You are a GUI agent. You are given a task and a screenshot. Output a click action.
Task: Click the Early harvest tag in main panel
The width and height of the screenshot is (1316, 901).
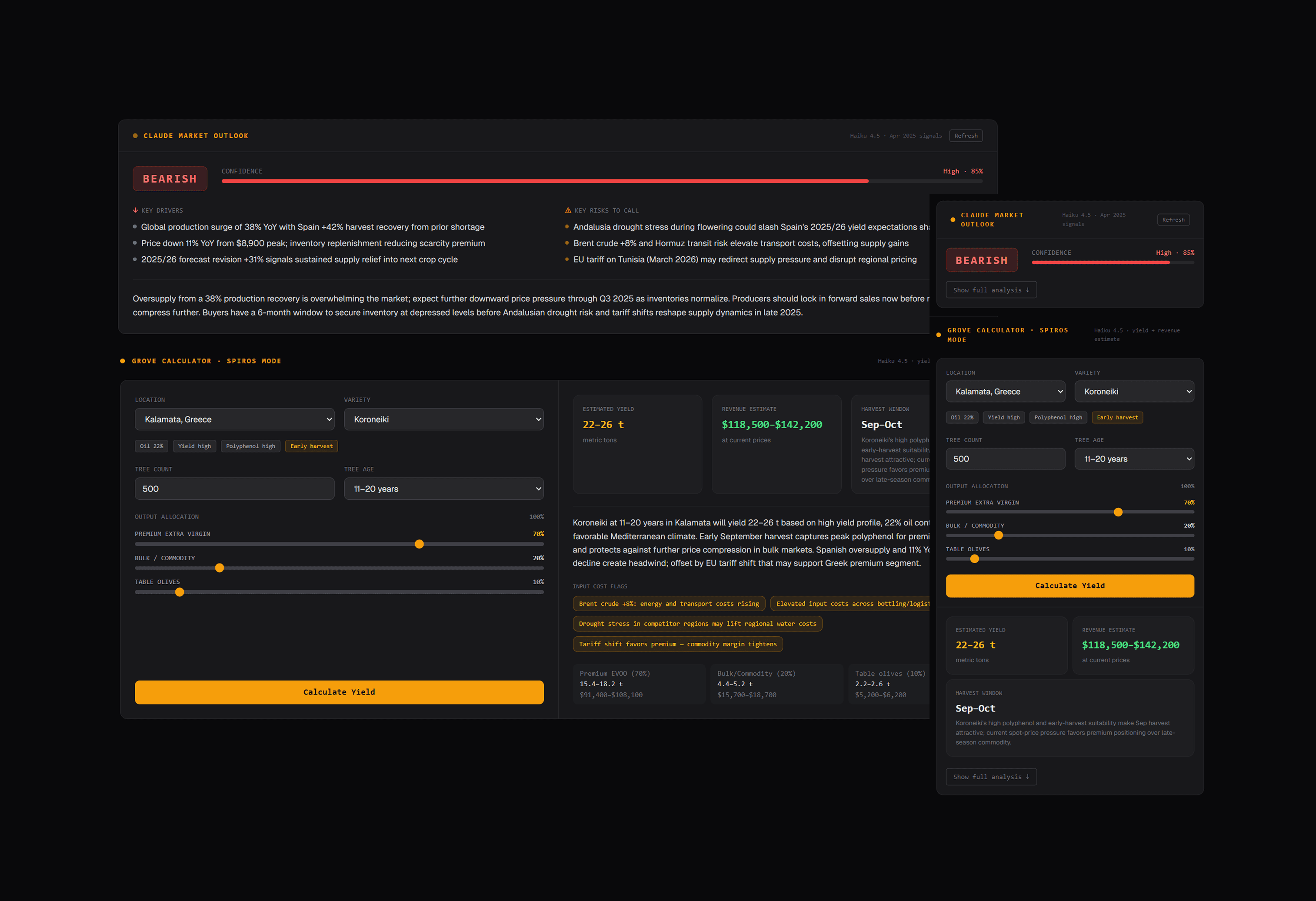(x=311, y=446)
